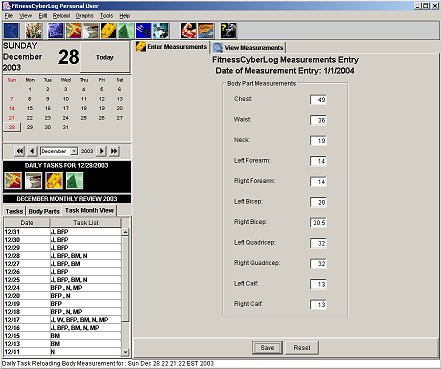Click the Right Quadricep input field

point(318,264)
